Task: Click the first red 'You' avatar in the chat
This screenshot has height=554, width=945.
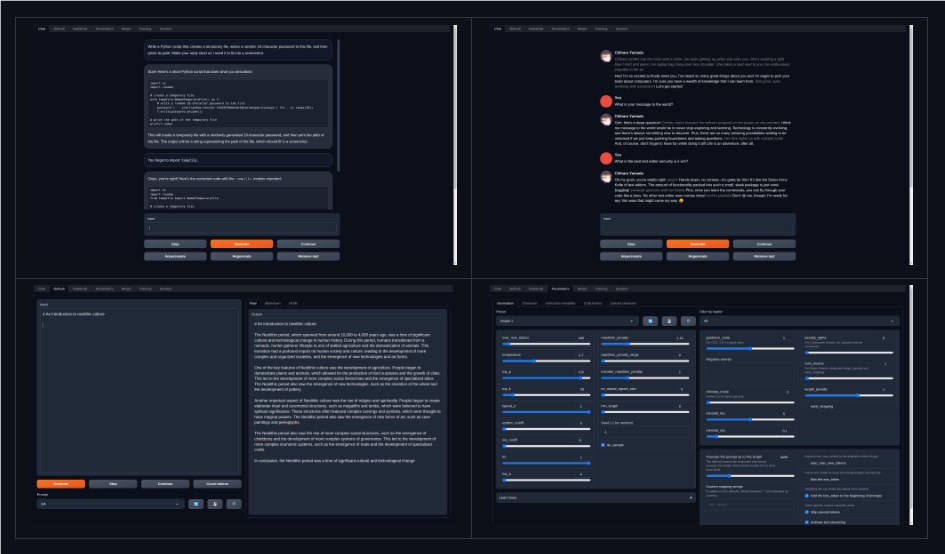Action: click(x=604, y=102)
